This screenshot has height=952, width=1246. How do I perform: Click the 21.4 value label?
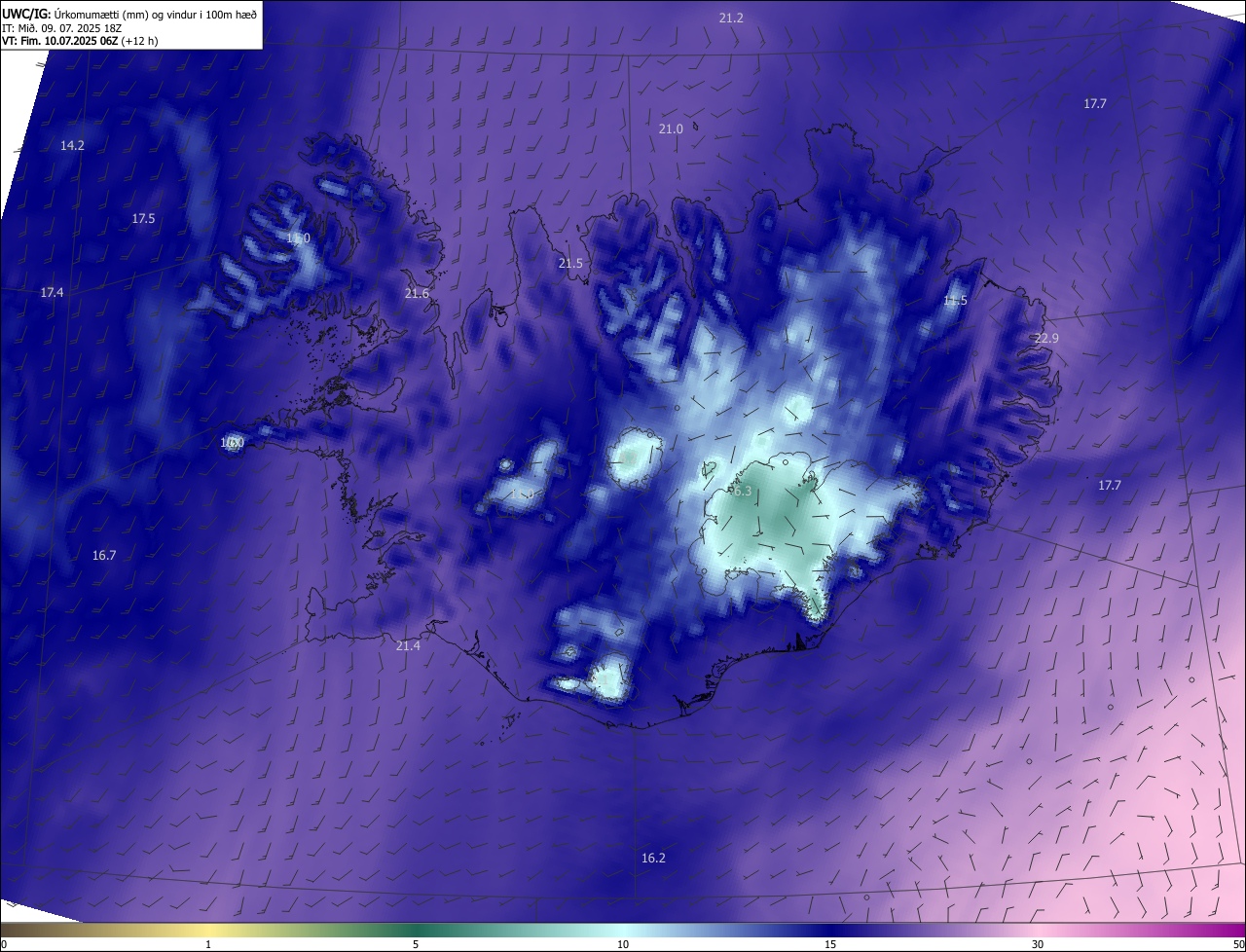point(408,646)
